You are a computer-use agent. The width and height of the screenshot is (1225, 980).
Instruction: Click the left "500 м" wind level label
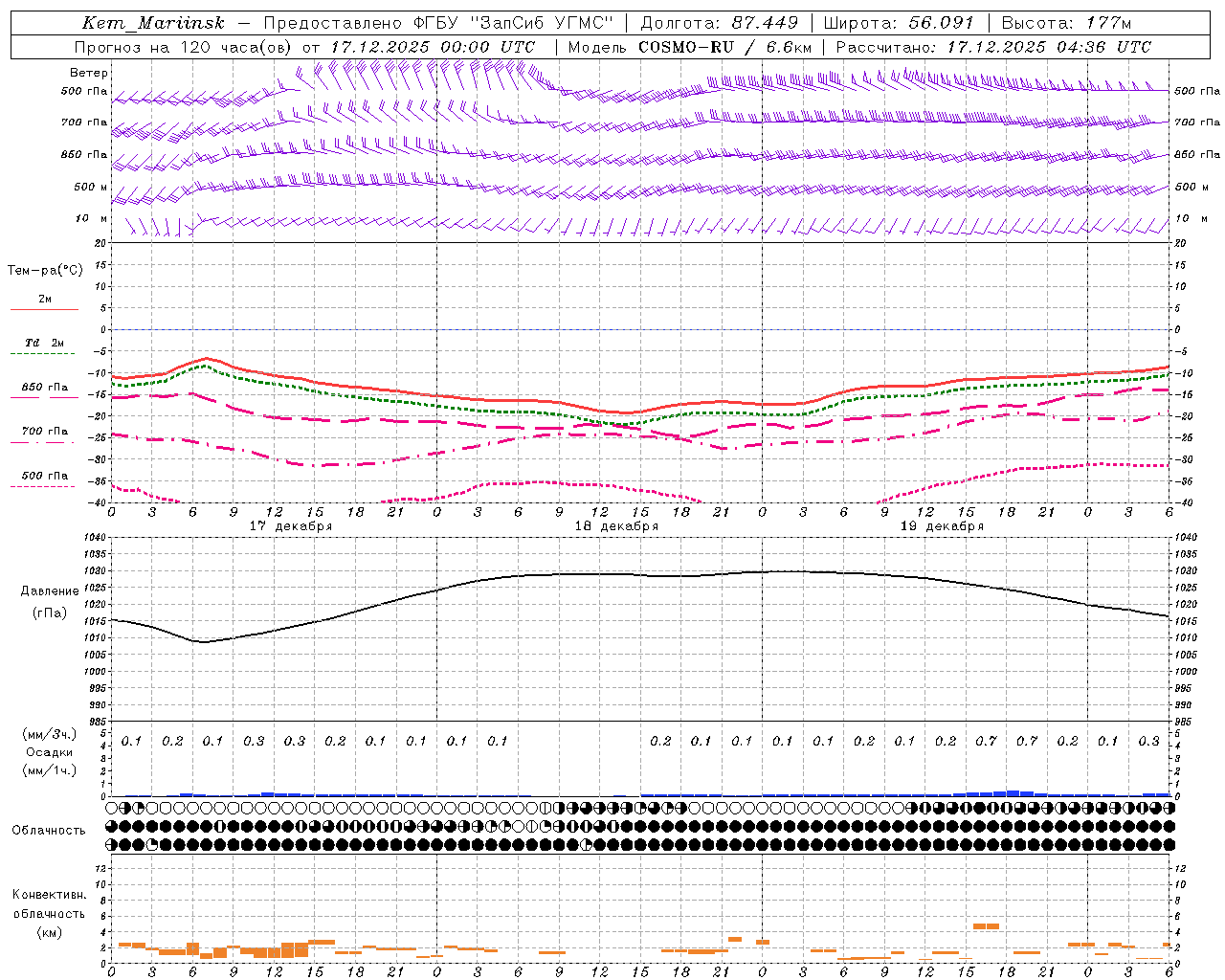pos(91,187)
